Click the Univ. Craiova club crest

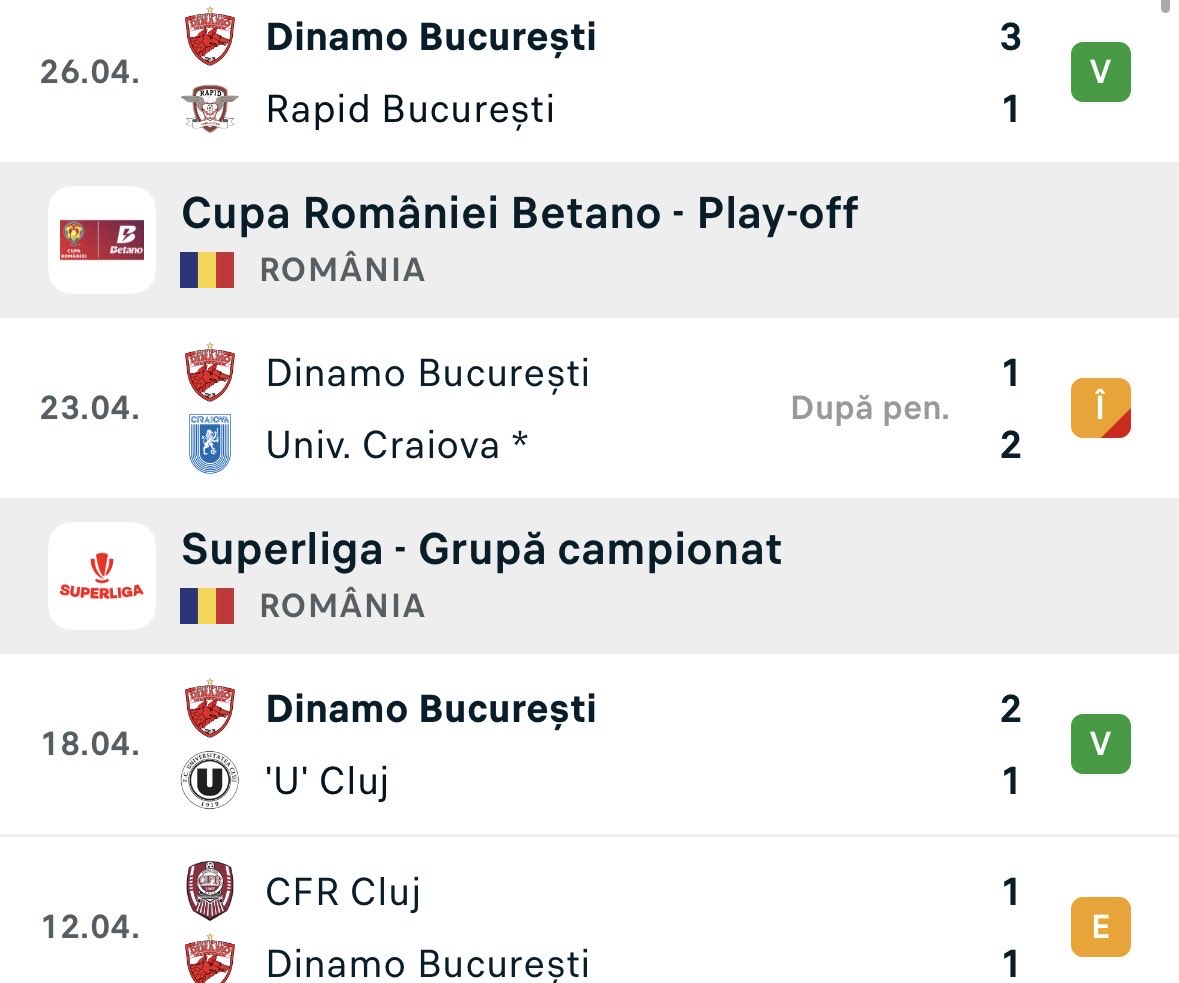coord(210,444)
